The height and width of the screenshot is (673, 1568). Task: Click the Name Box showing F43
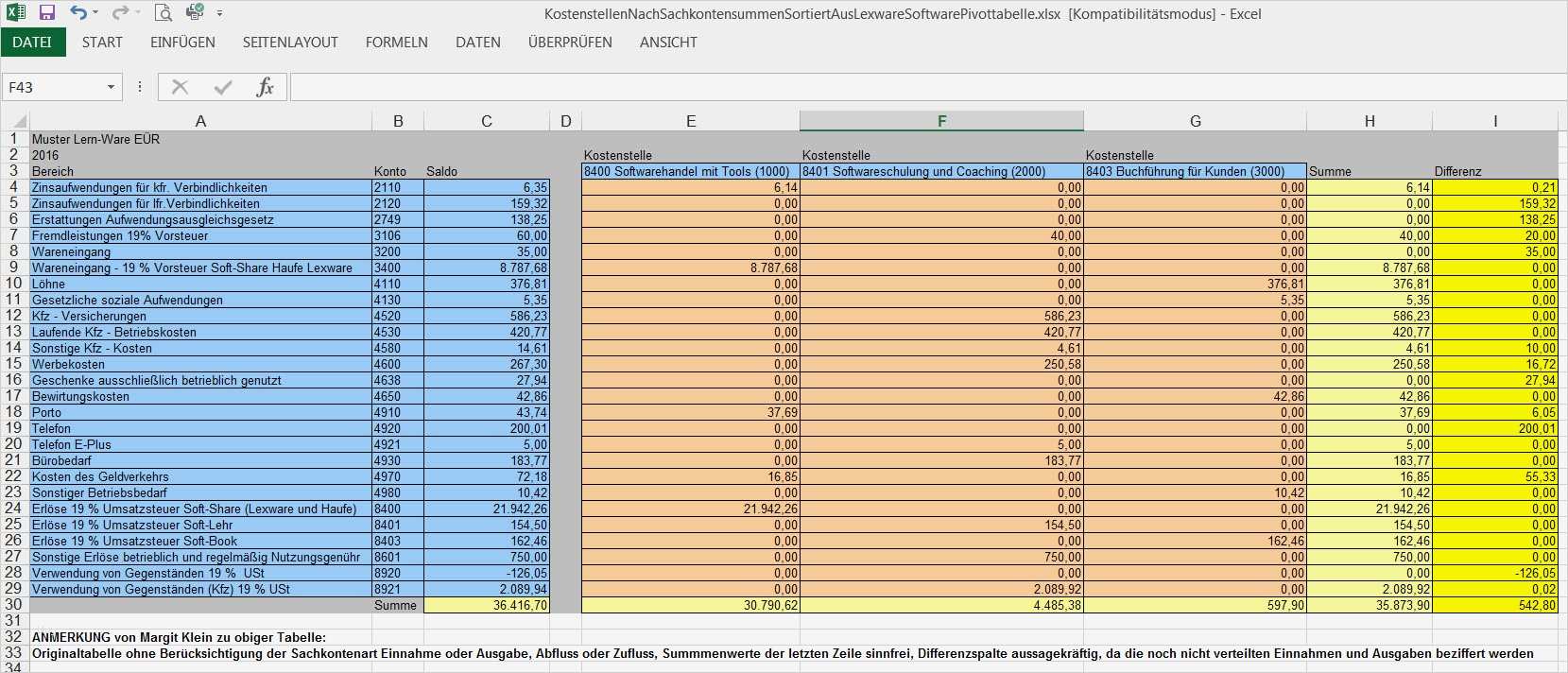click(x=53, y=87)
